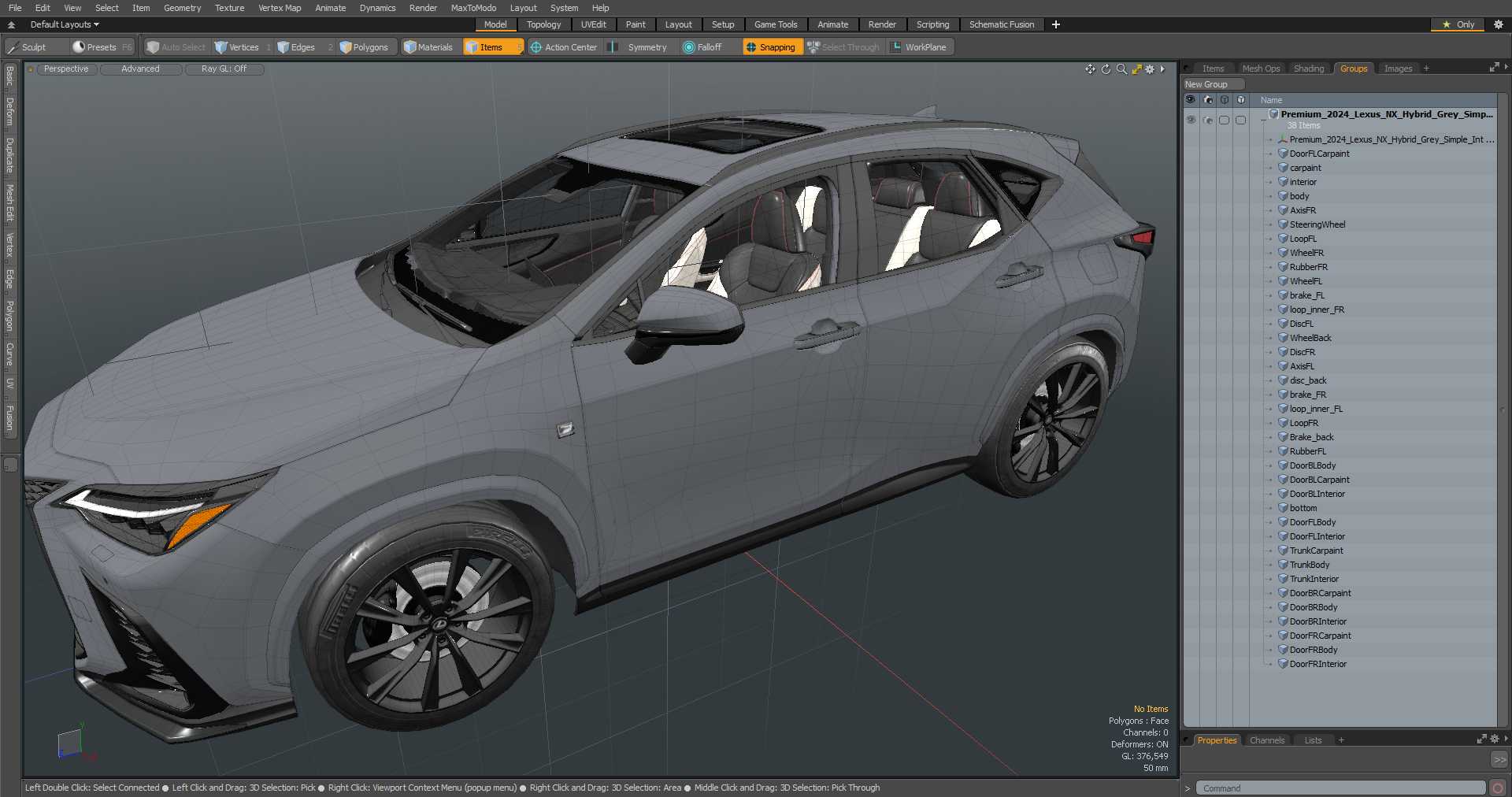Screen dimensions: 1512x797
Task: Click the viewport zoom magnifier icon
Action: (1121, 69)
